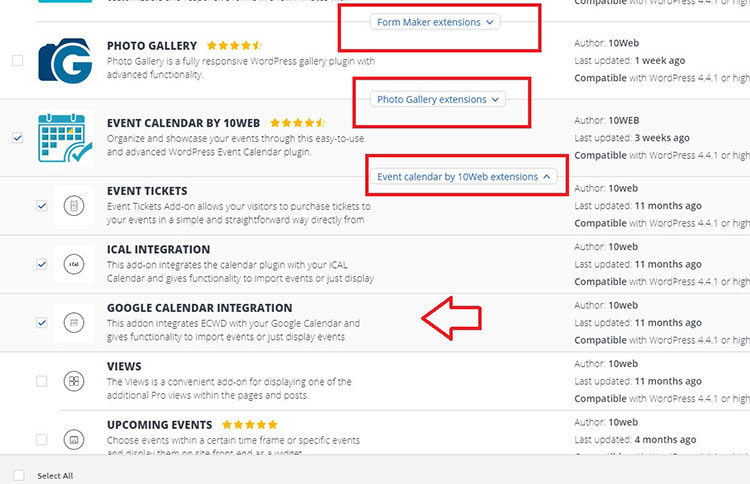The image size is (750, 484).
Task: Deselect the Google Calendar Integration checkbox
Action: [x=41, y=323]
